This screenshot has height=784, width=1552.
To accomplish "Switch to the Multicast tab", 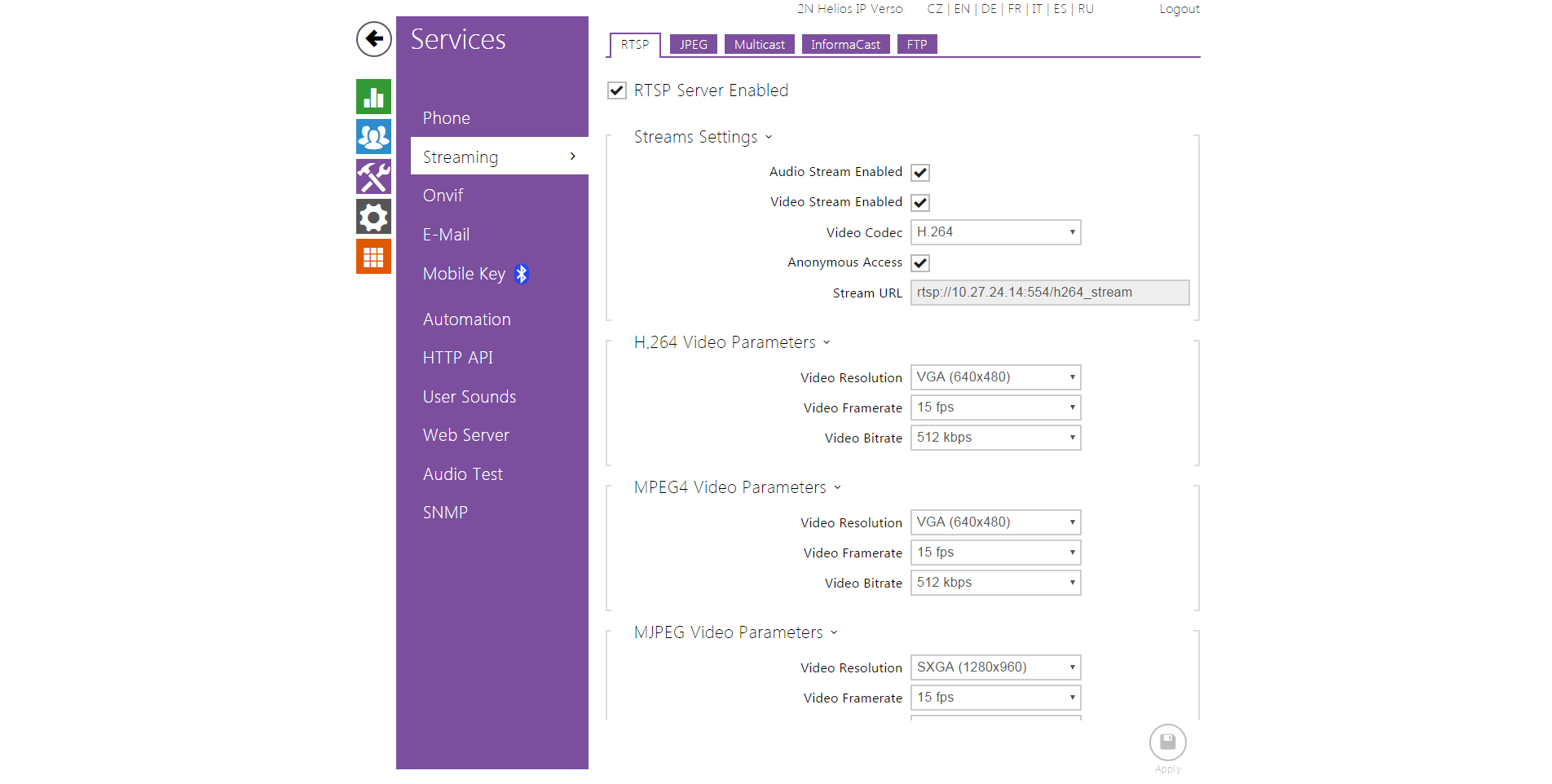I will tap(759, 44).
